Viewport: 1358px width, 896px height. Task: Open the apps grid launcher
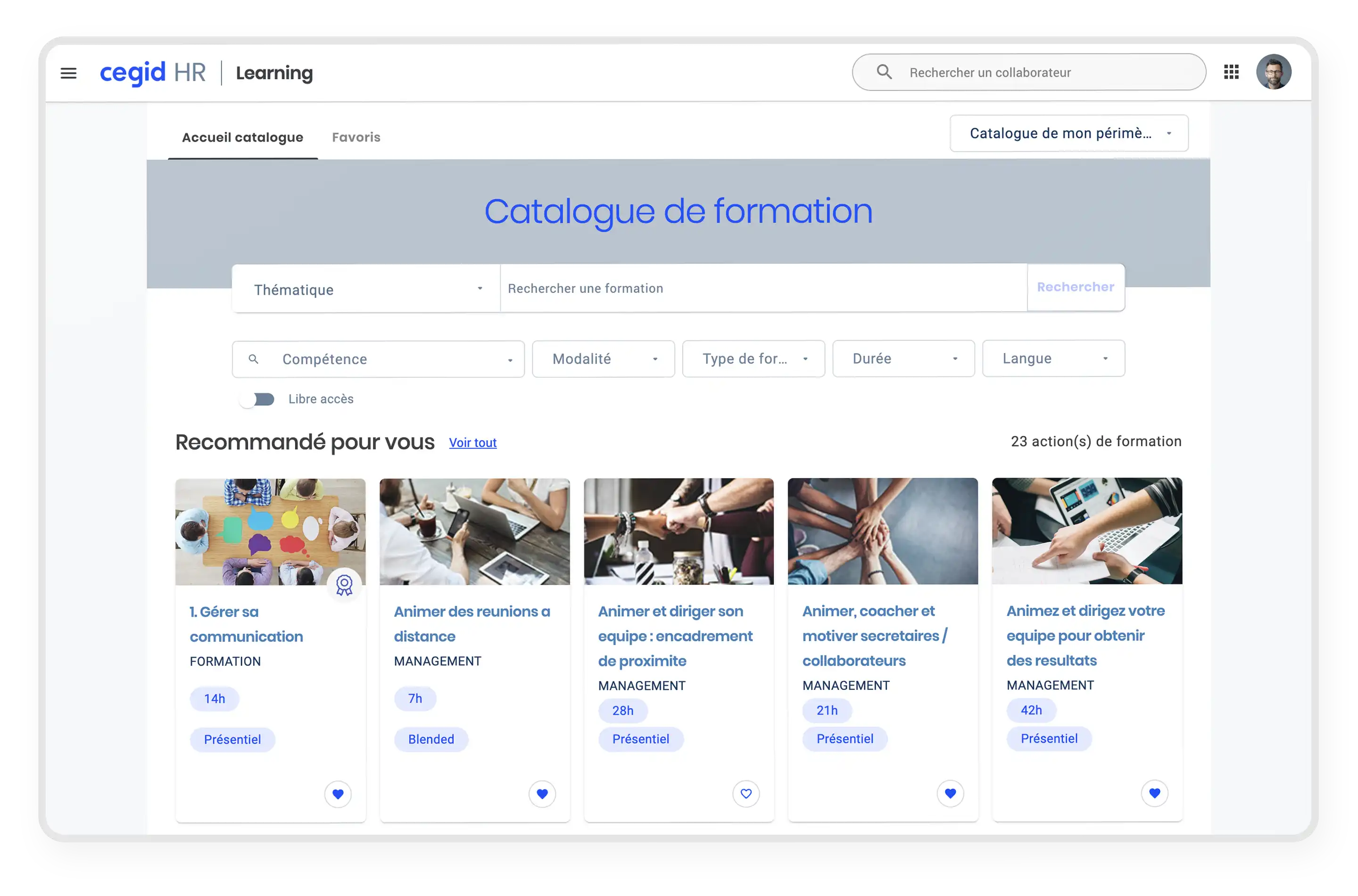point(1231,72)
